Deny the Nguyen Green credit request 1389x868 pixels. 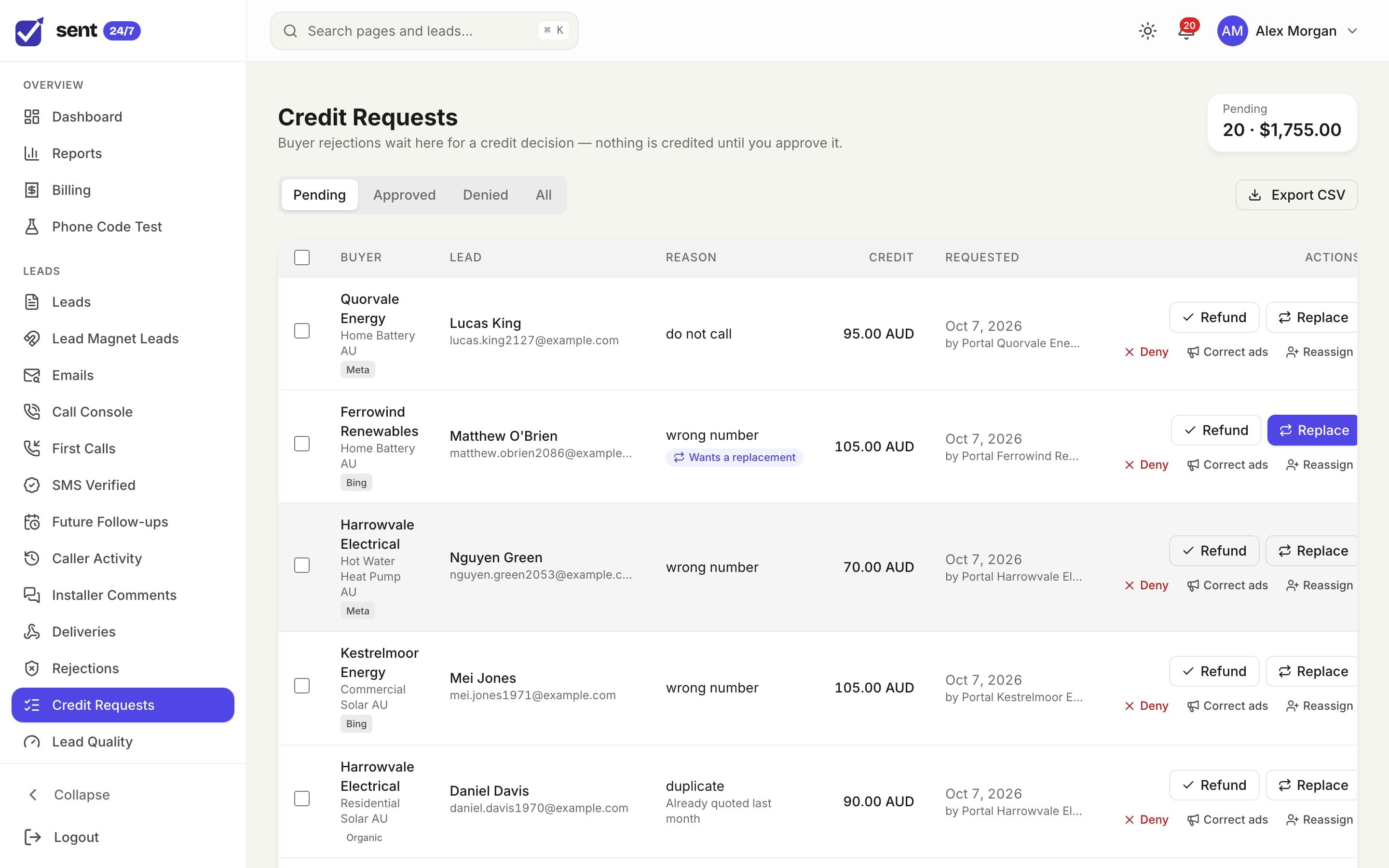tap(1146, 585)
